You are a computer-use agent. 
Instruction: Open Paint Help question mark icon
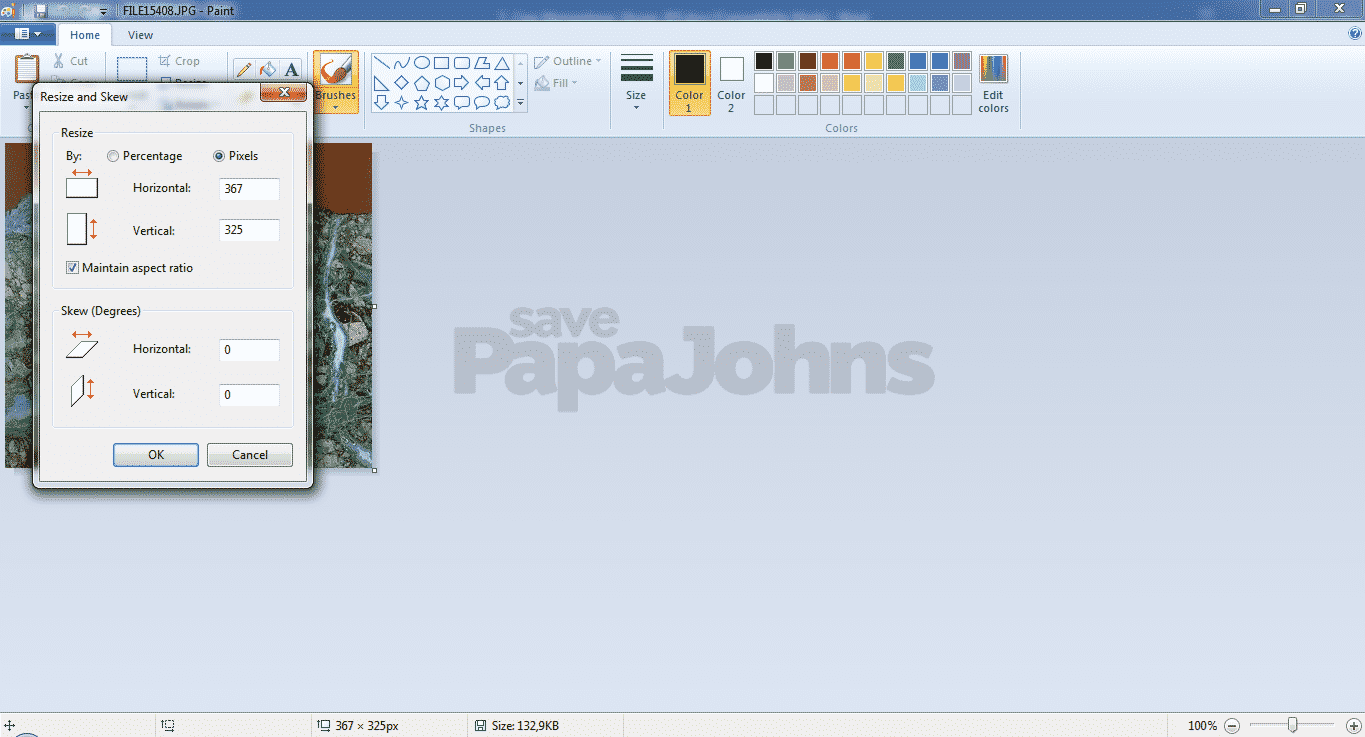coord(1355,33)
